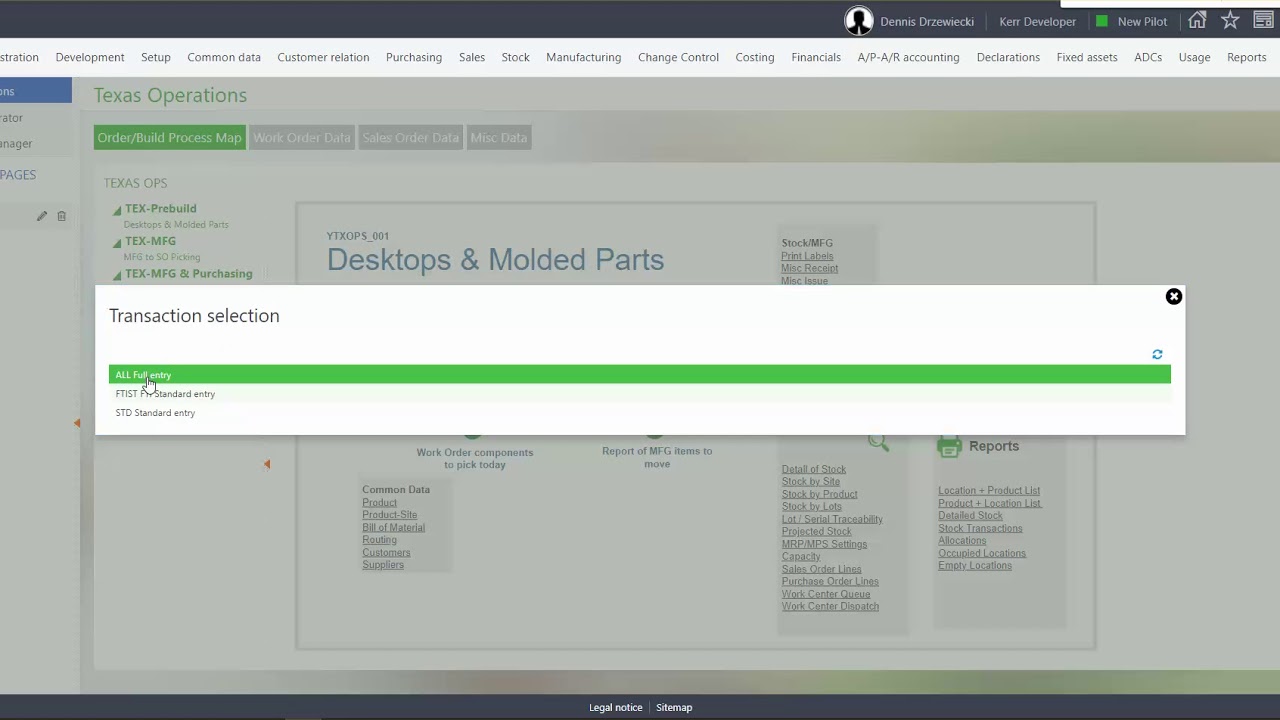
Task: Open the Bill of Material link
Action: click(393, 527)
